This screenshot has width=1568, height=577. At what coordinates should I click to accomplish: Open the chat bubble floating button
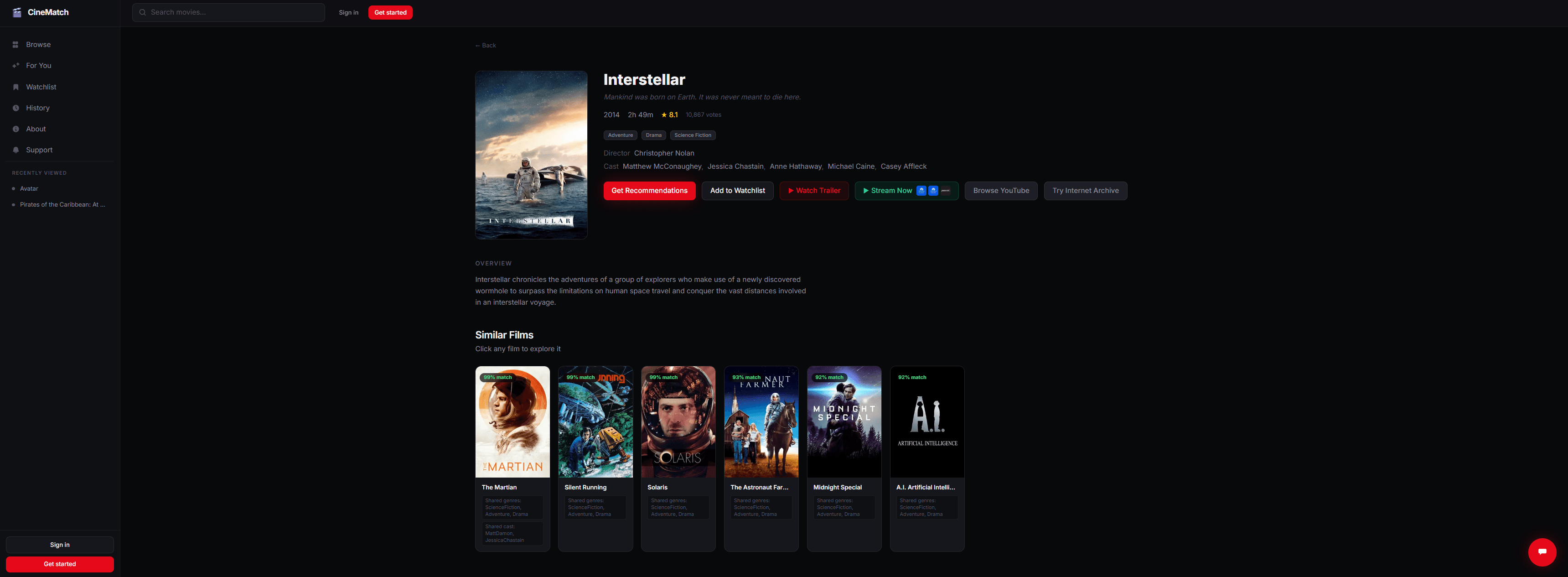tap(1542, 551)
